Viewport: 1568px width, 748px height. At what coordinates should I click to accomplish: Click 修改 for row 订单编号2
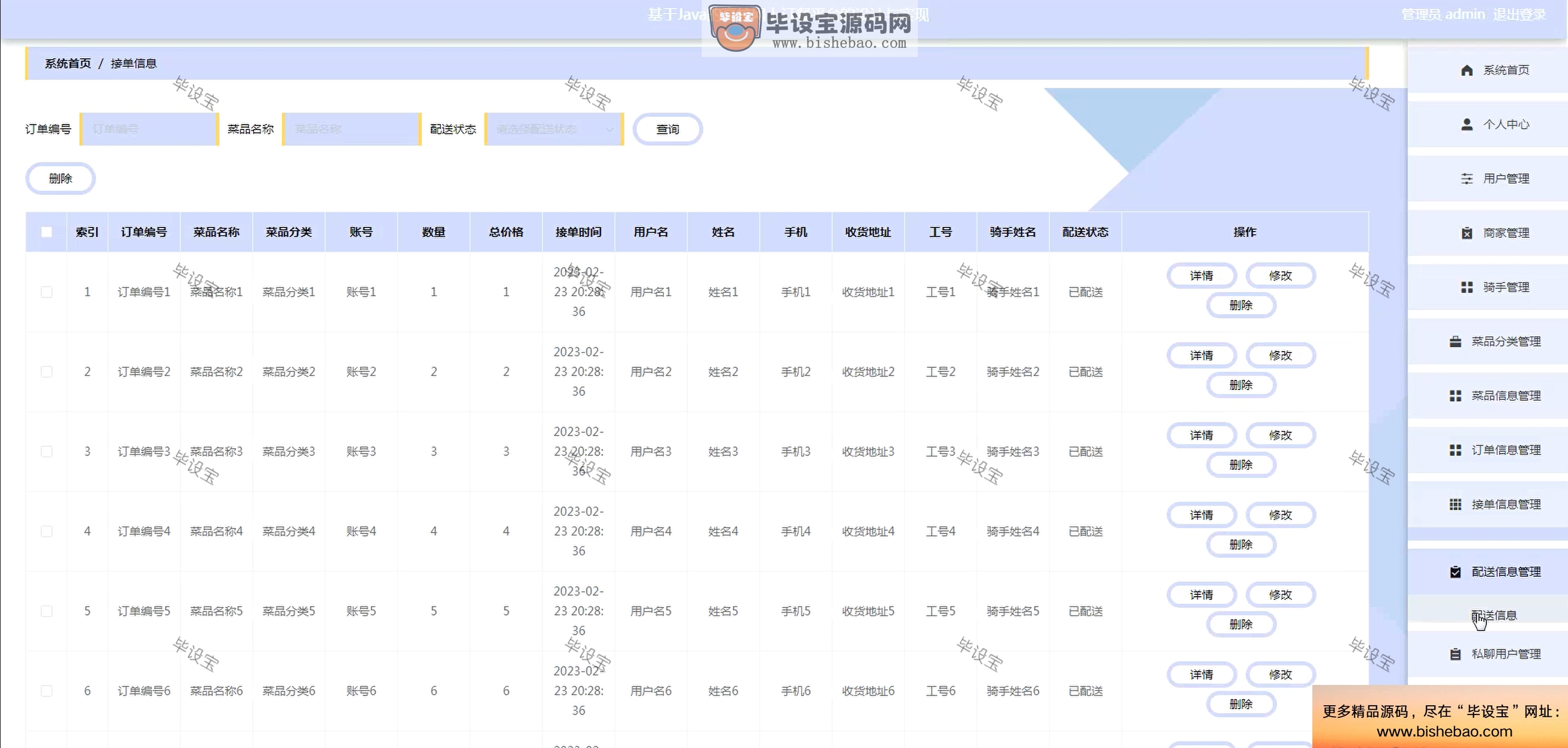(x=1281, y=355)
